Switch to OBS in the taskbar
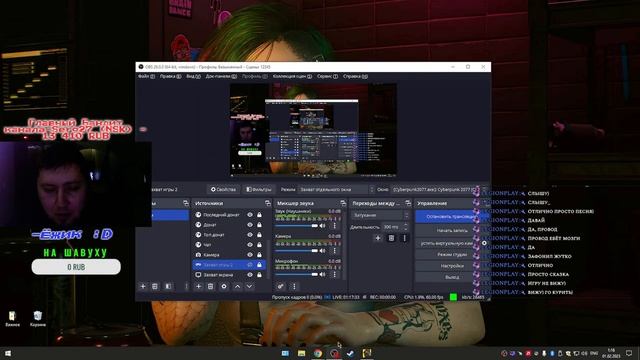The image size is (640, 360). click(x=334, y=353)
